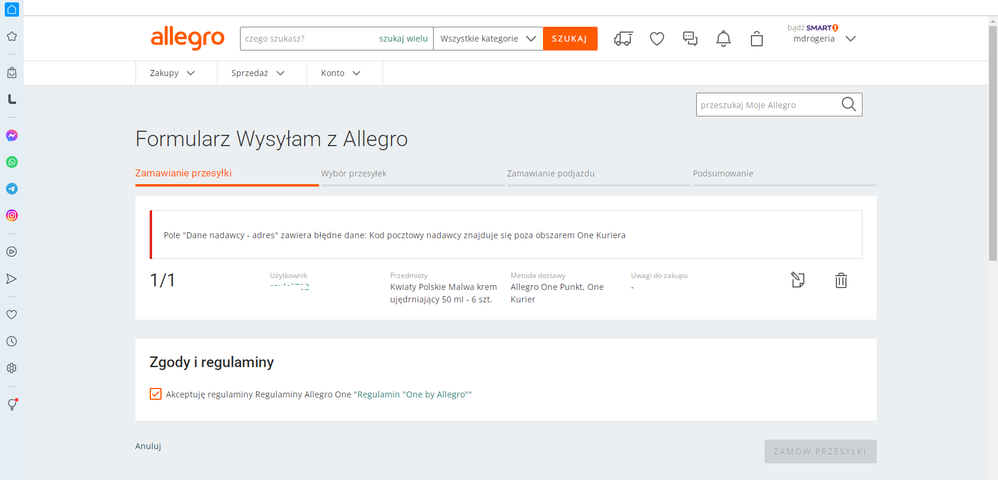Open Regulamin "One by Allegro" link
Screen dimensions: 998x480
click(x=413, y=395)
